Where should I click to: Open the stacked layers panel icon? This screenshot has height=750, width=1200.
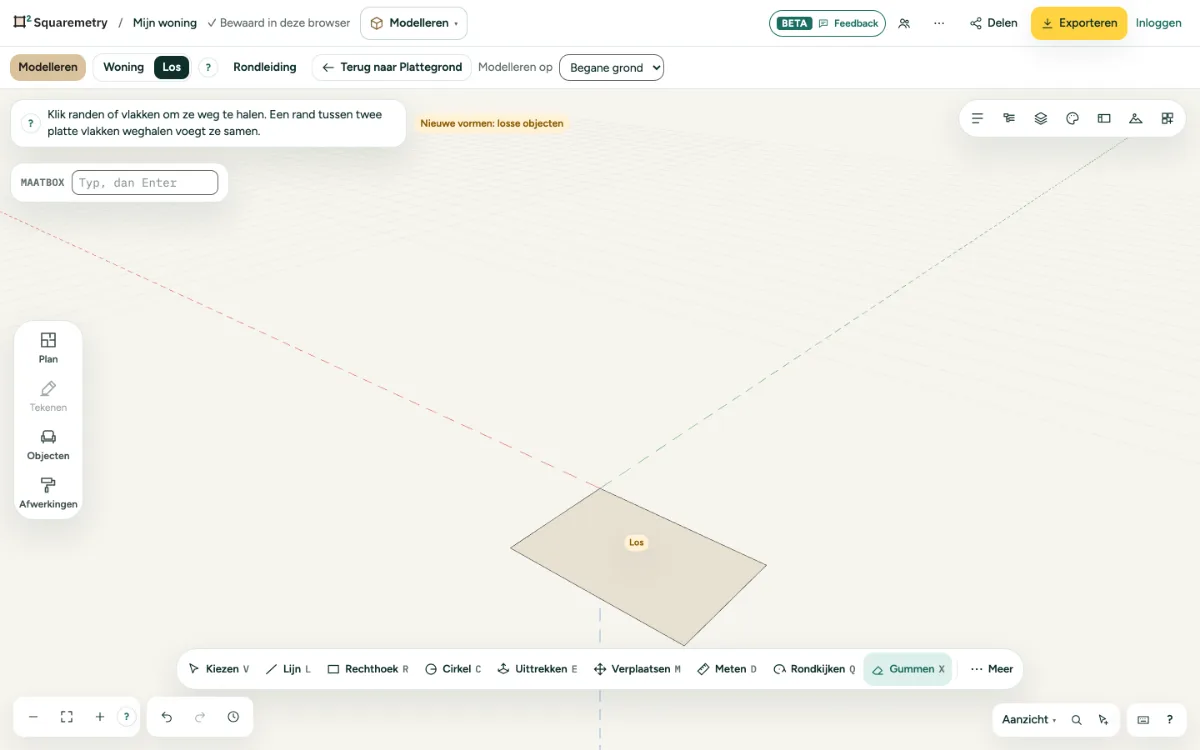click(1041, 118)
